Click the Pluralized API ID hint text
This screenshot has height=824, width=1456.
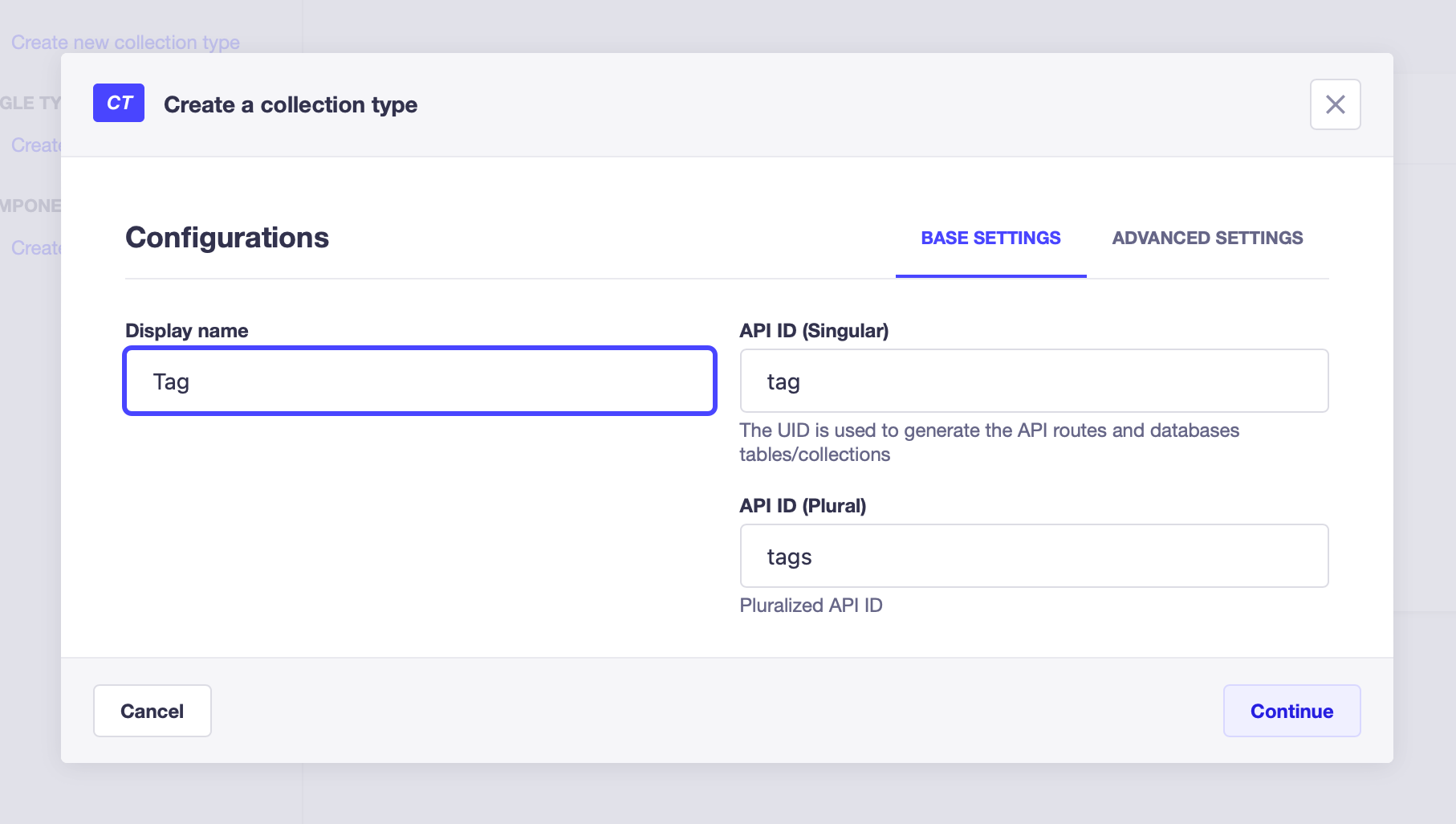click(x=811, y=606)
